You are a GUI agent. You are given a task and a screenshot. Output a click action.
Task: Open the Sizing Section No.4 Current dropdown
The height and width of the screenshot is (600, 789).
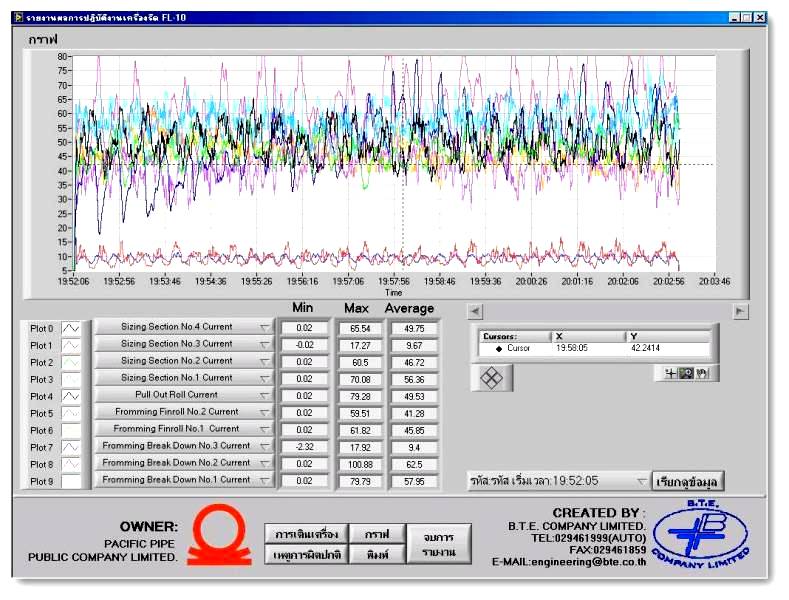(184, 327)
